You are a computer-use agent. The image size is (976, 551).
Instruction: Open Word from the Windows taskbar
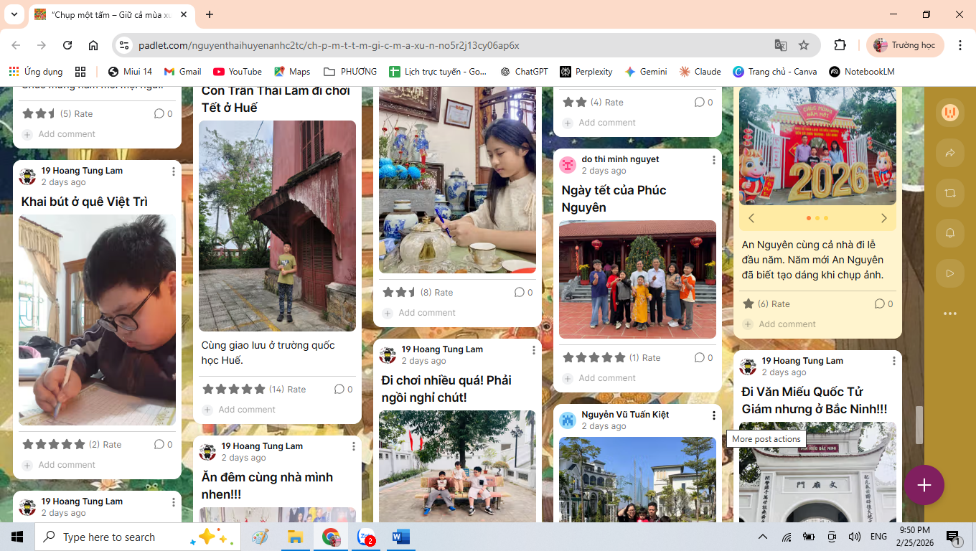click(400, 537)
